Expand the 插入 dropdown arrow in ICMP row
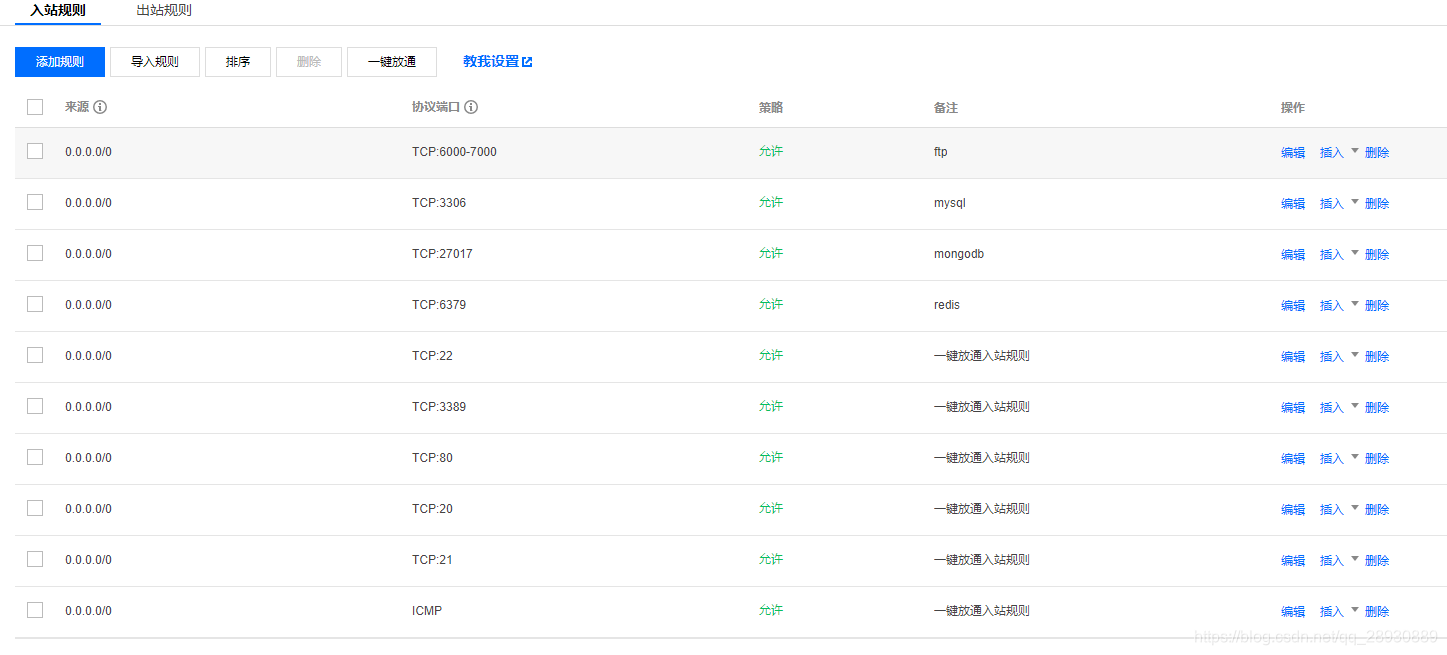This screenshot has height=655, width=1447. coord(1355,610)
